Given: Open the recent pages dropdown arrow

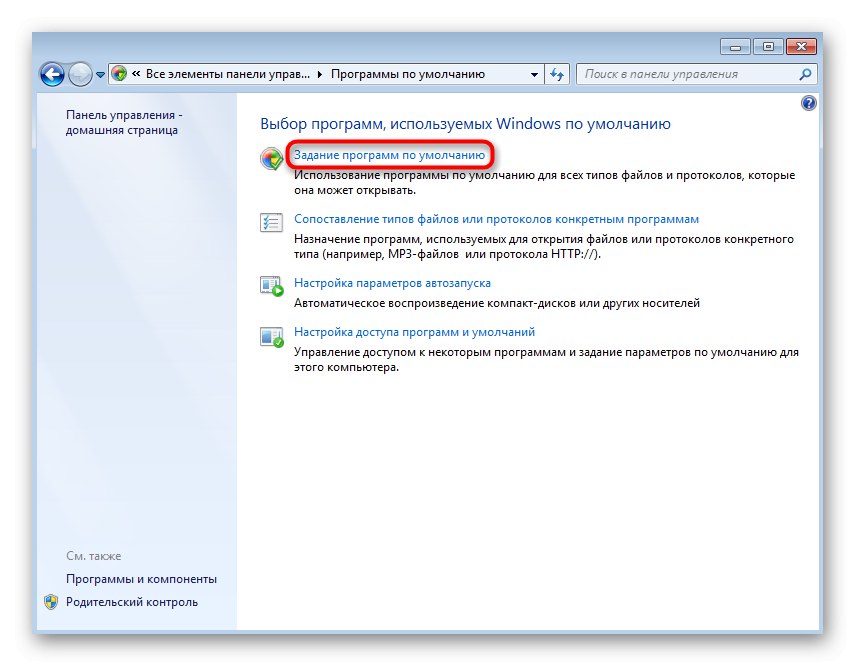Looking at the screenshot, I should click(x=100, y=75).
